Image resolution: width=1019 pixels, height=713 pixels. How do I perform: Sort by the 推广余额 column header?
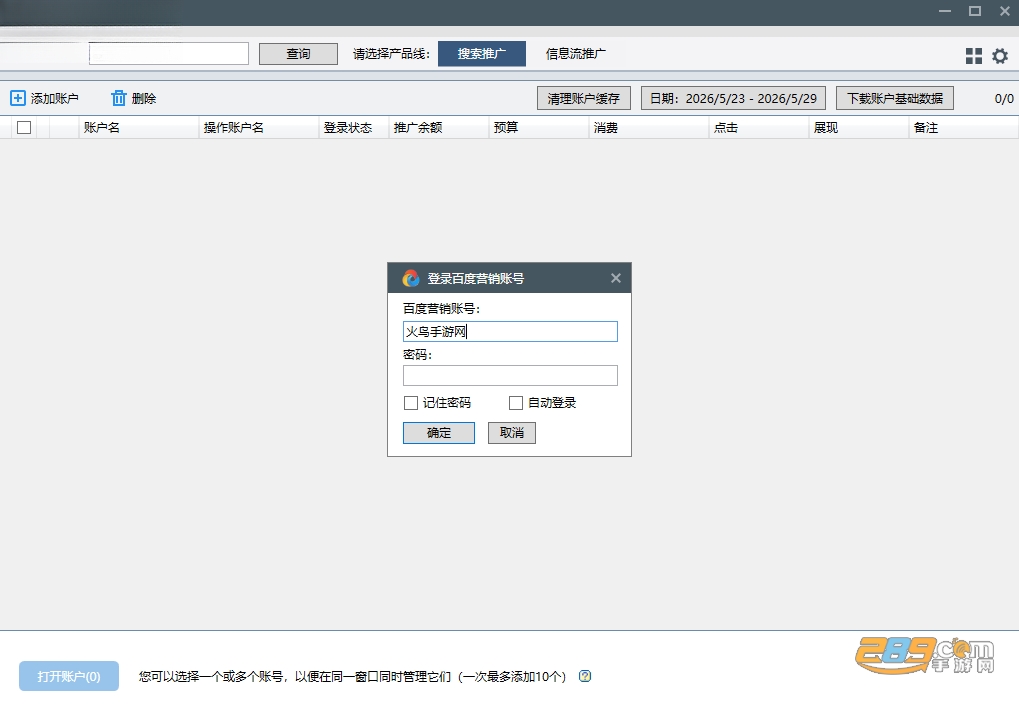tap(438, 127)
